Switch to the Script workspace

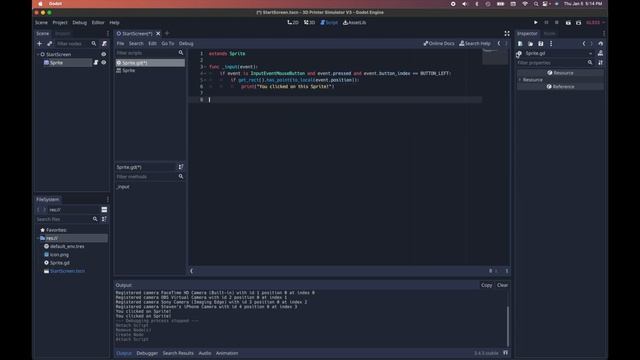(329, 22)
